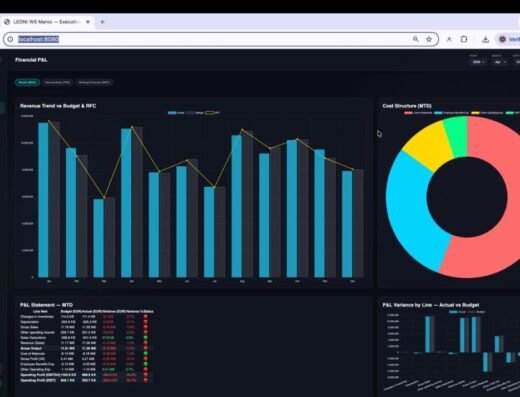Screen dimensions: 520x397
Task: Toggle Actual legend in P&L Variance chart
Action: [x=457, y=312]
